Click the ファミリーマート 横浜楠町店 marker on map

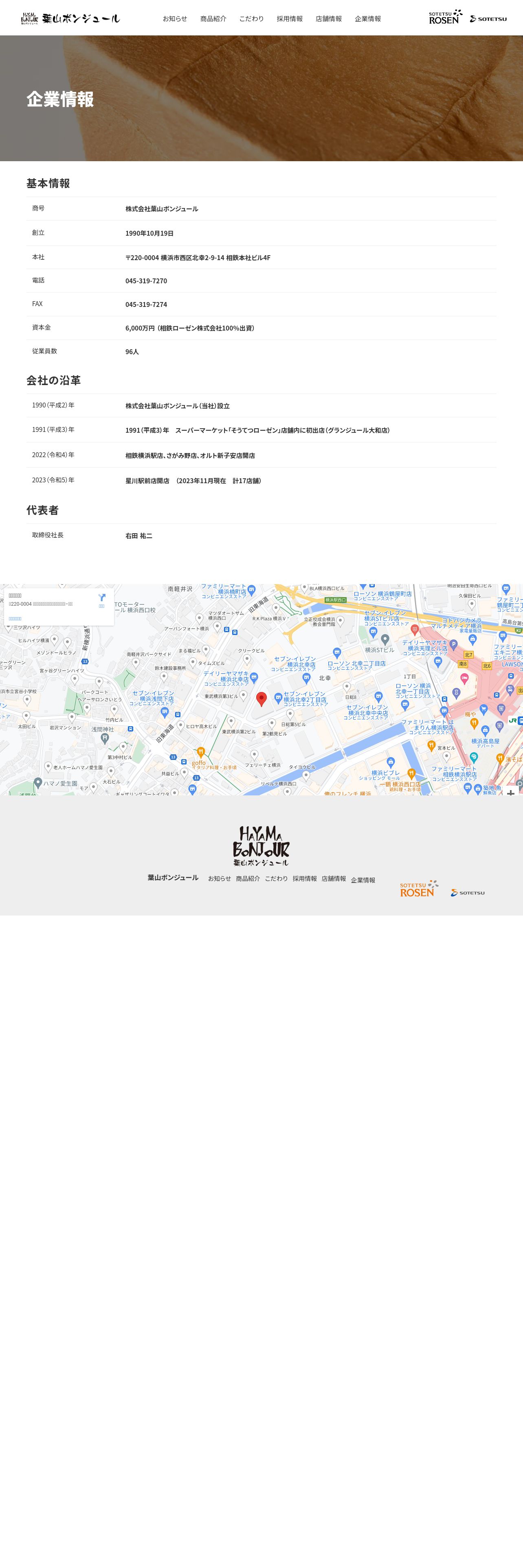pos(252,590)
